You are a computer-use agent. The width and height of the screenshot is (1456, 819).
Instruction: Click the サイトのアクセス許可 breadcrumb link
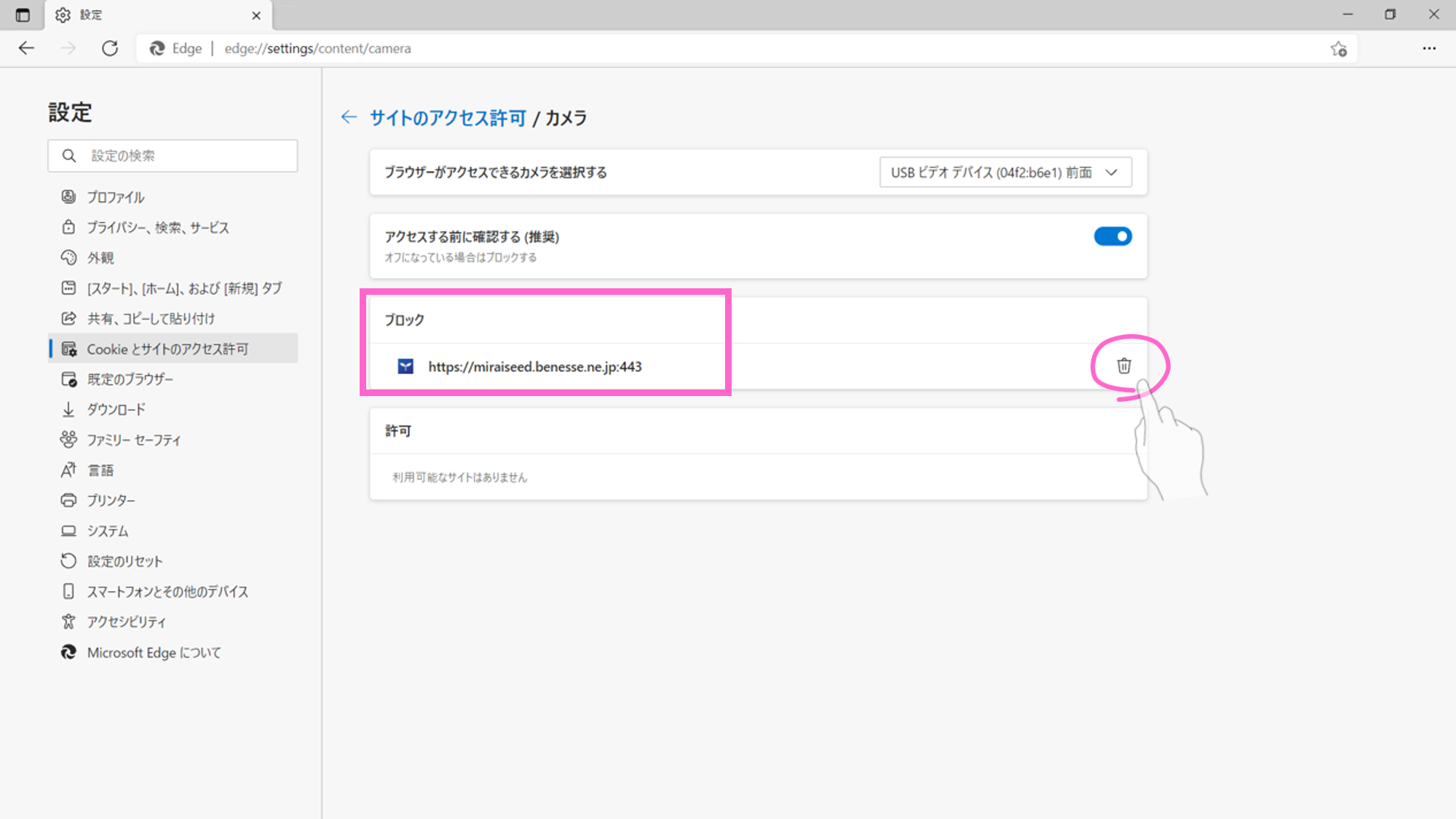coord(448,118)
